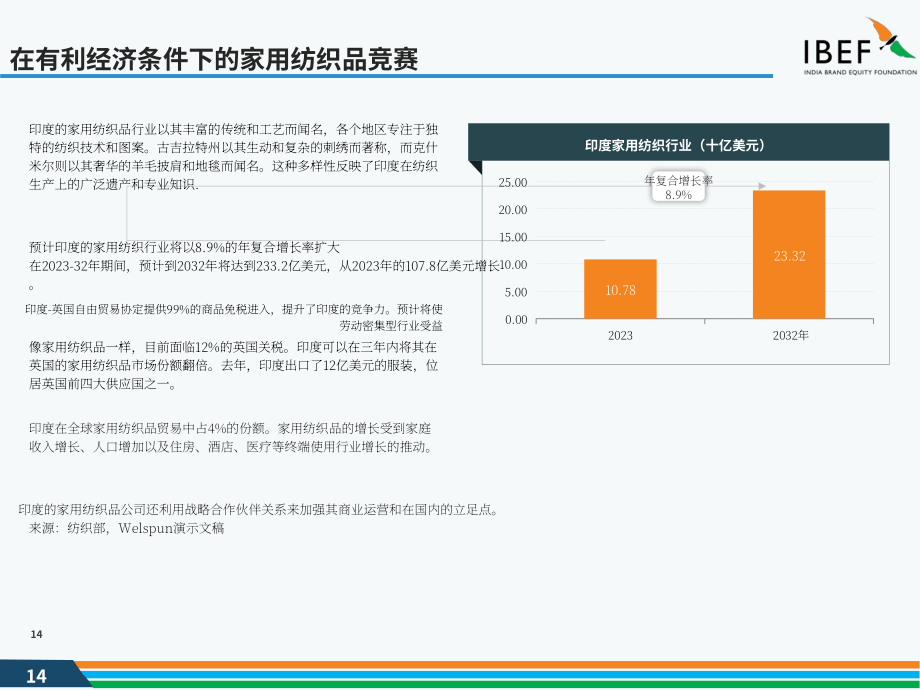Click the line 预计印度的家用纺织行业将以8.9%的年复合增长率扩大
Screen dimensions: 920x690
coord(184,247)
